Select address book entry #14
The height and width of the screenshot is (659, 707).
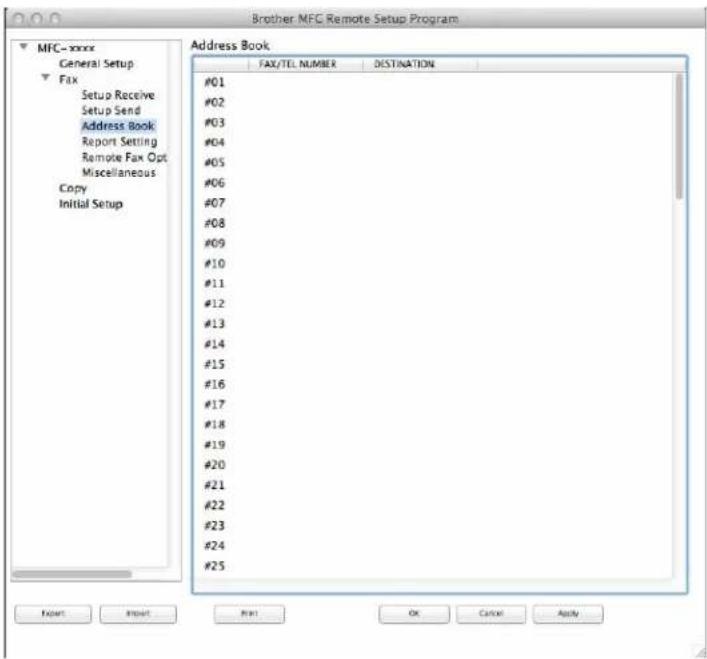tap(432, 344)
